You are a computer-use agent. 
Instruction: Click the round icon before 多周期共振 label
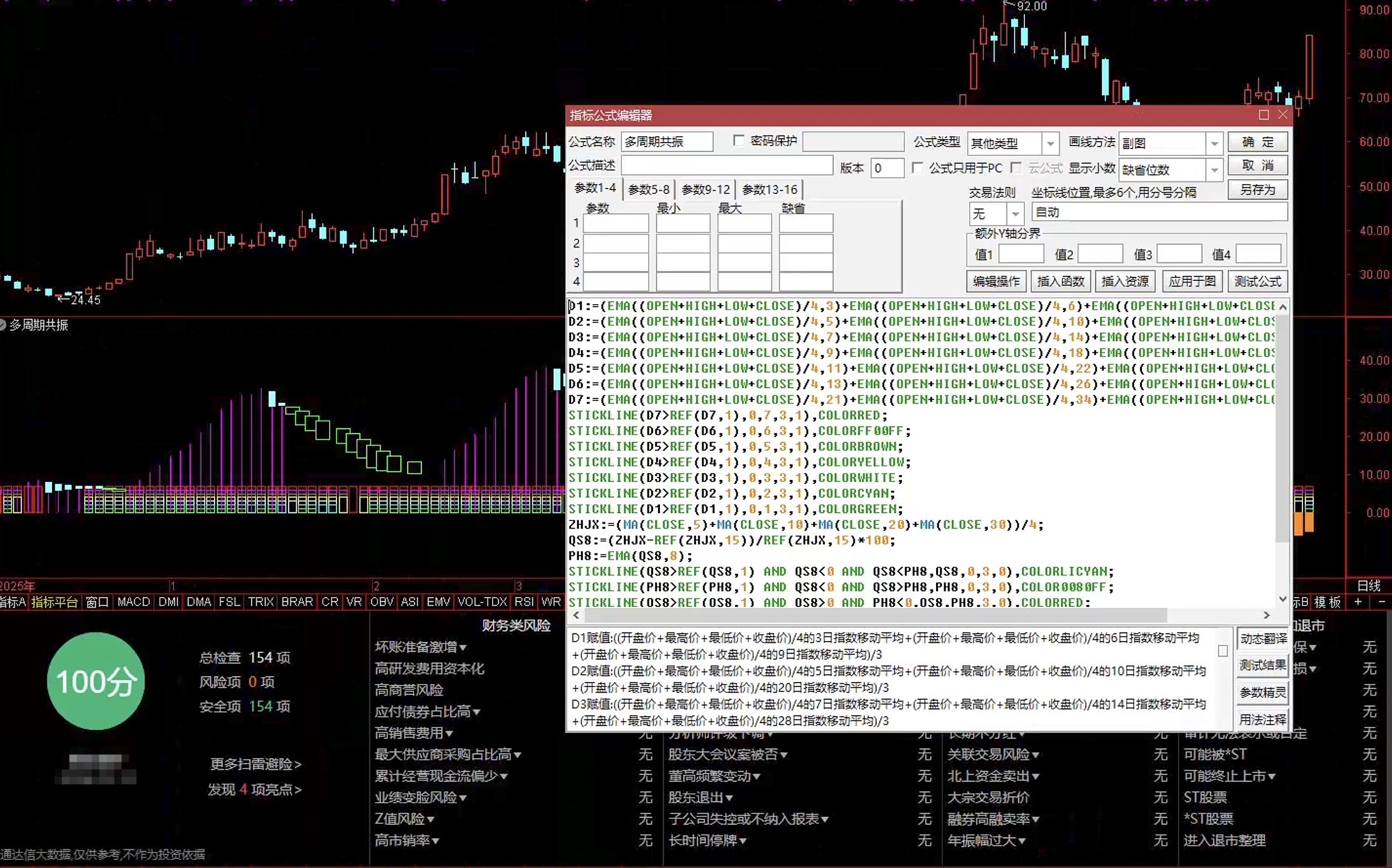(x=2, y=325)
